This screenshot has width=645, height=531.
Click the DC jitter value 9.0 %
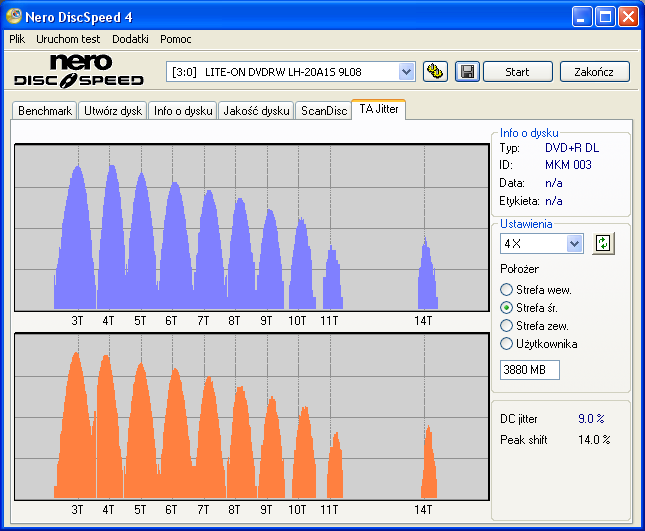[x=591, y=419]
